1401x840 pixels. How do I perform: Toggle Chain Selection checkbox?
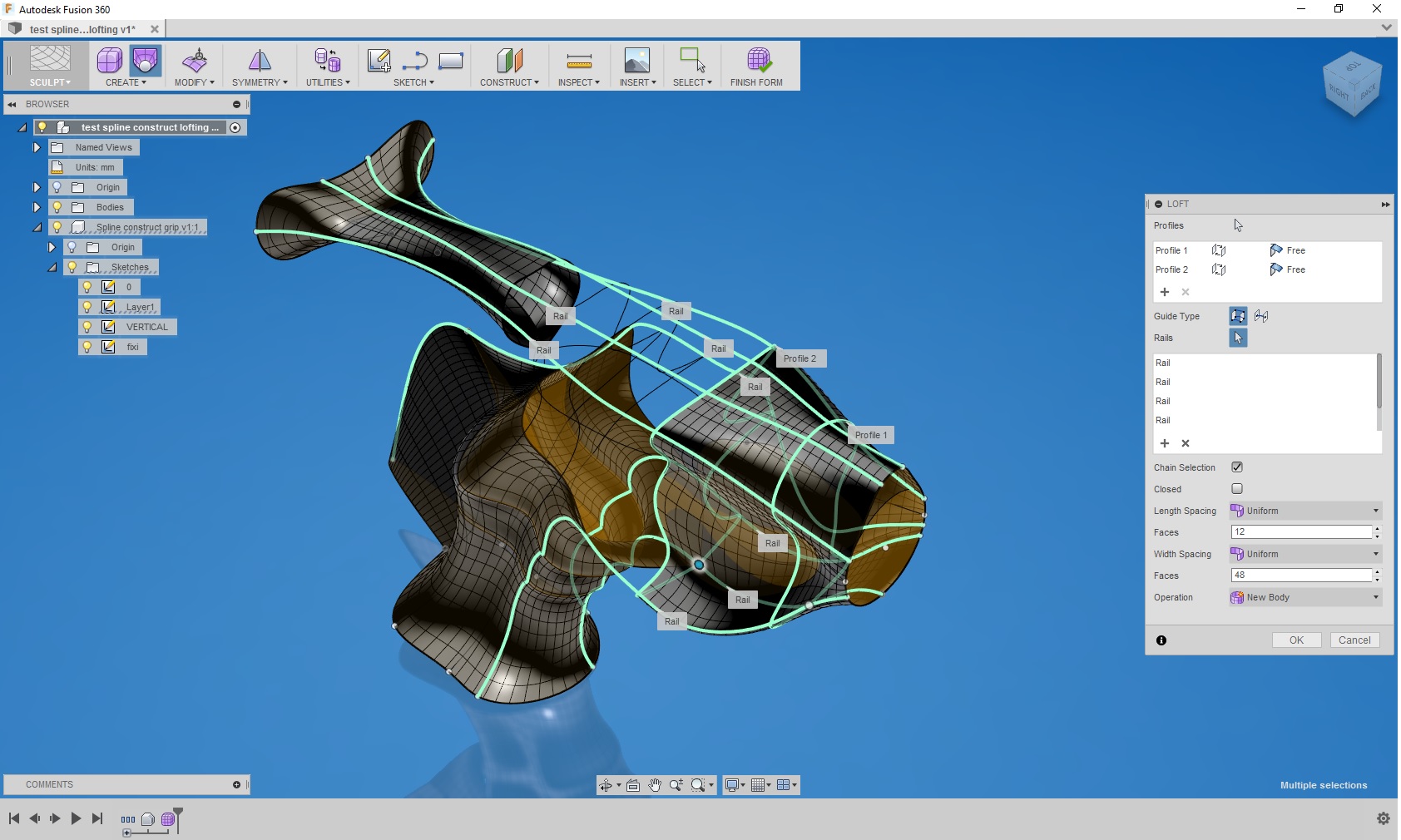pos(1237,467)
